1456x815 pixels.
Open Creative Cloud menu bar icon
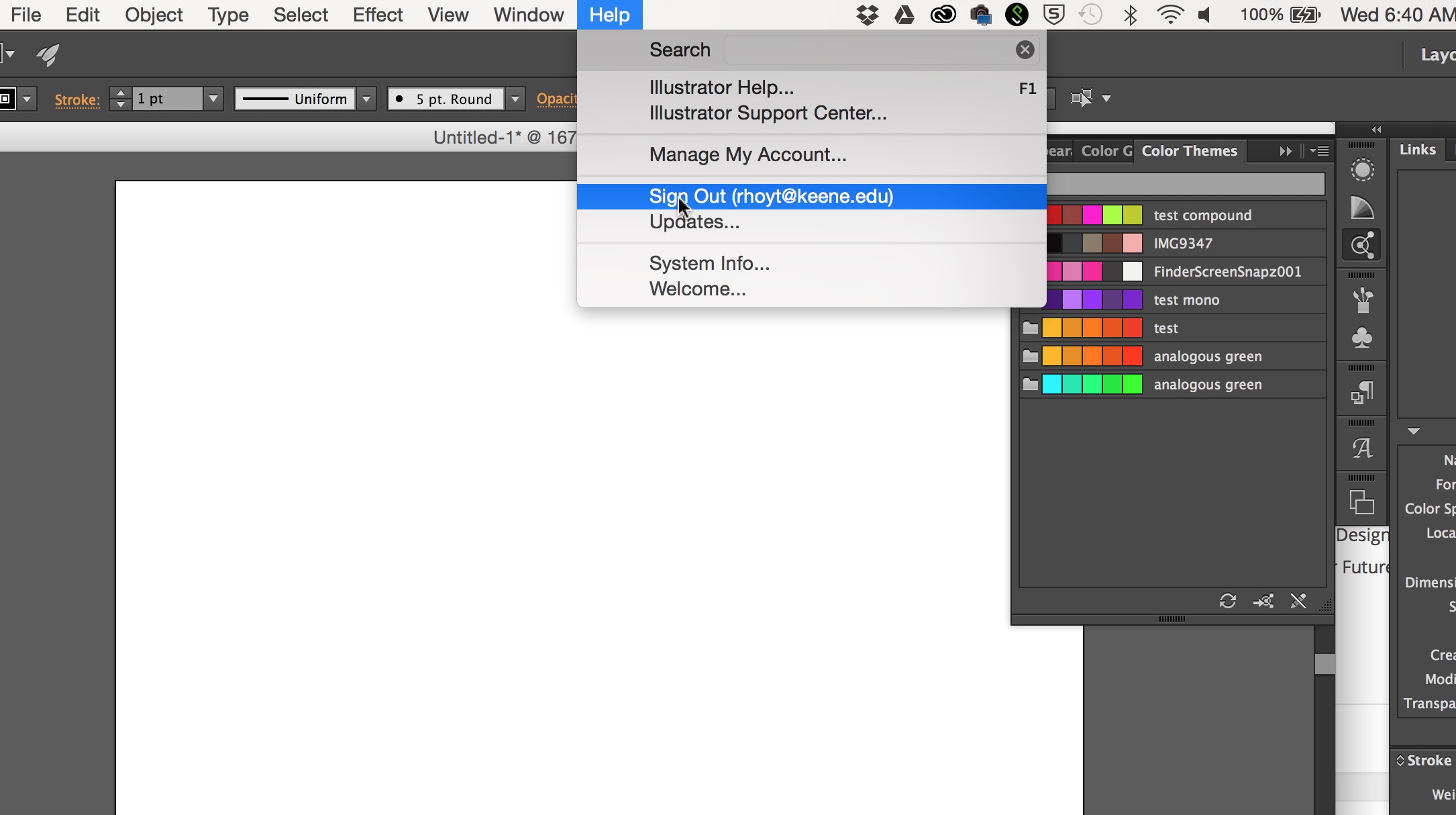[943, 15]
